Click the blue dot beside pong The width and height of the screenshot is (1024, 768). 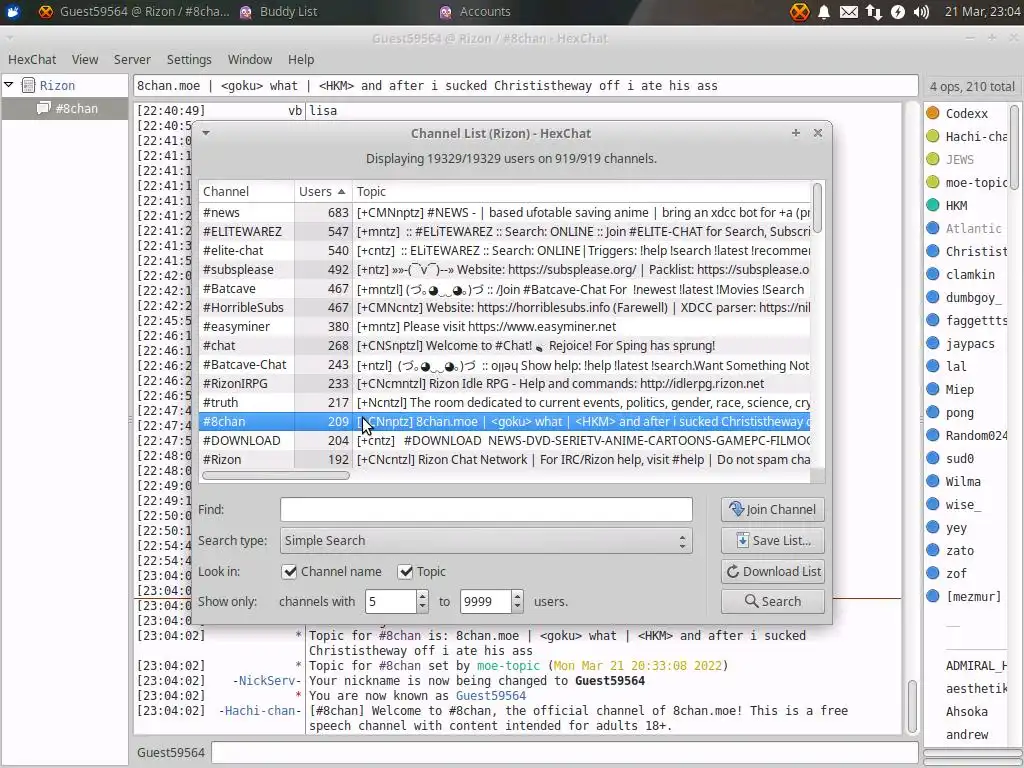933,412
